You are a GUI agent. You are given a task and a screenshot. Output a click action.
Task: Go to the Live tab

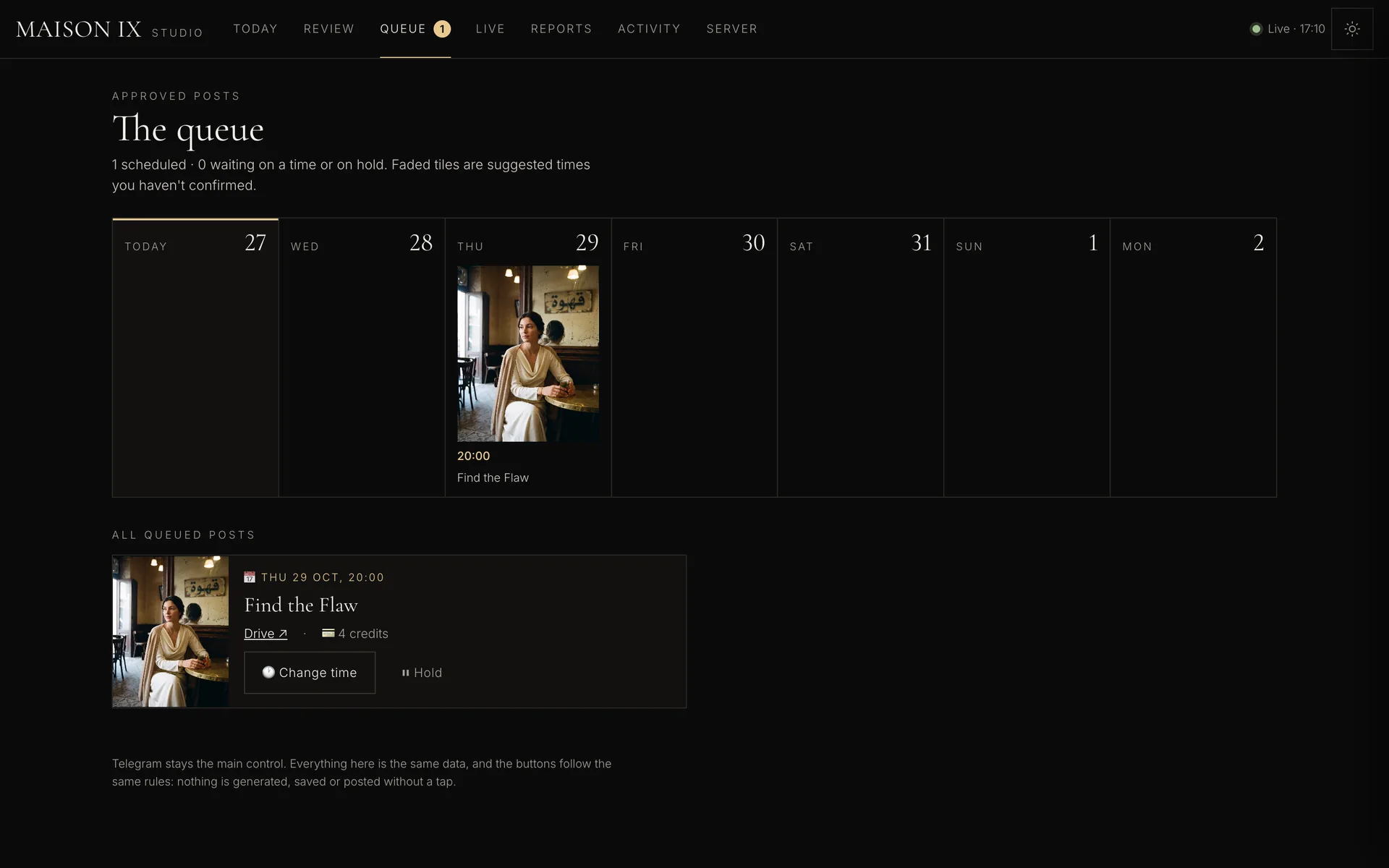pos(490,29)
